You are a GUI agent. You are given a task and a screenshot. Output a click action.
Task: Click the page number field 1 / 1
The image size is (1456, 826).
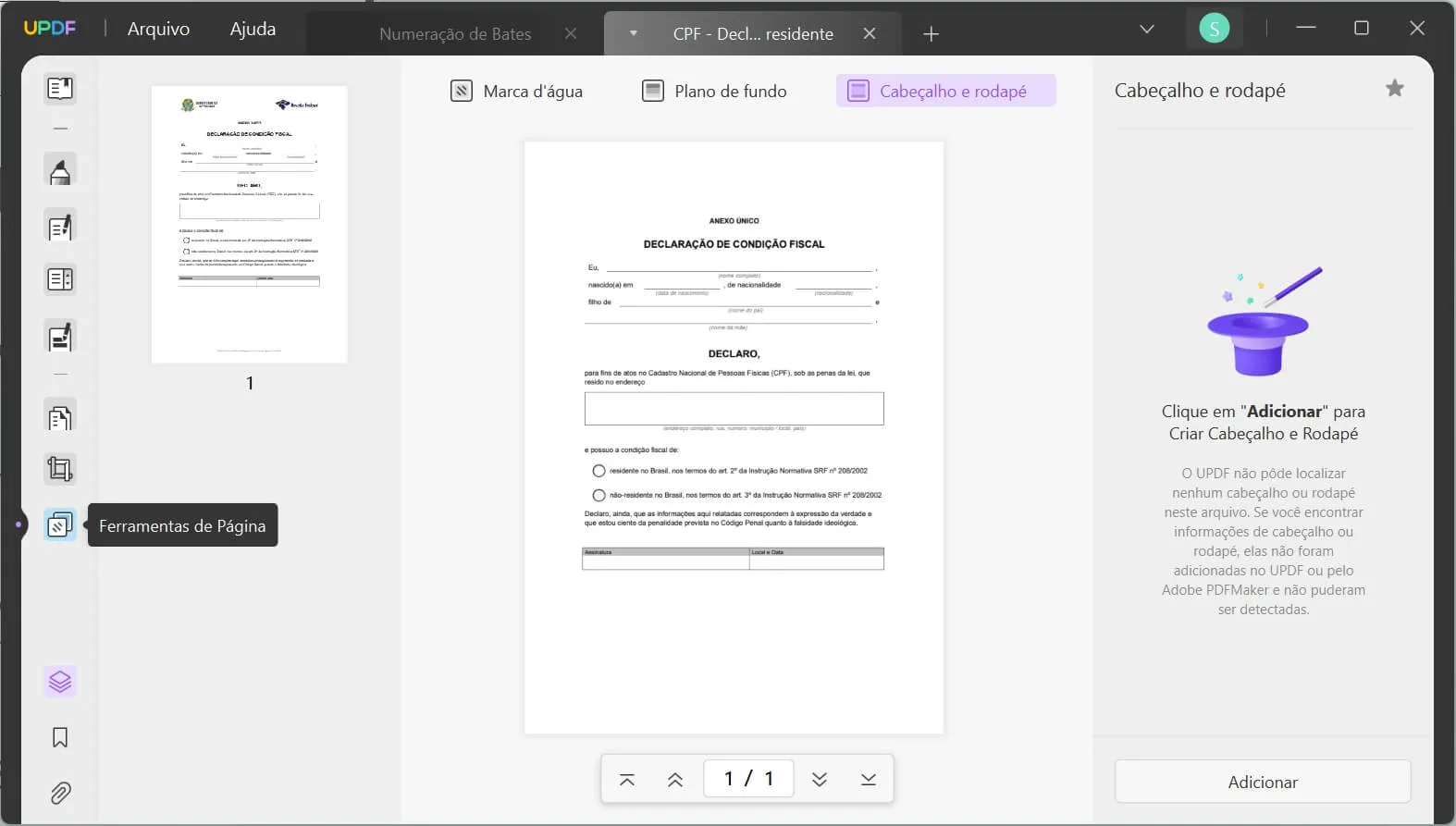[748, 779]
